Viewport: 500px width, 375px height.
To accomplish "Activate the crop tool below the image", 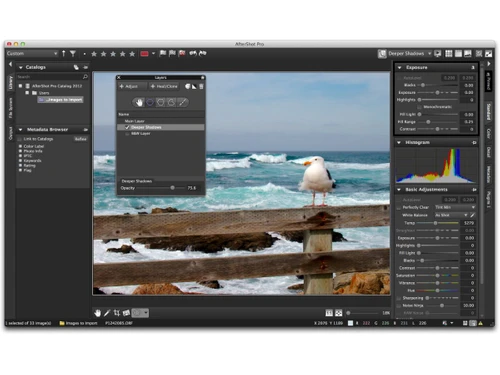I will pyautogui.click(x=117, y=313).
